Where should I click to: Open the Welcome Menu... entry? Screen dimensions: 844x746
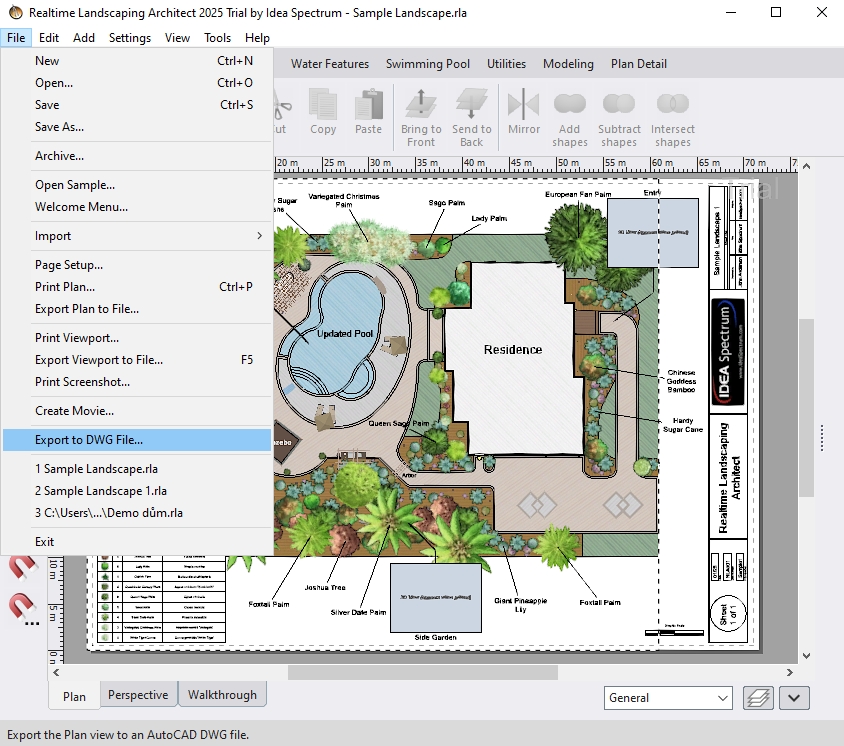tap(137, 207)
